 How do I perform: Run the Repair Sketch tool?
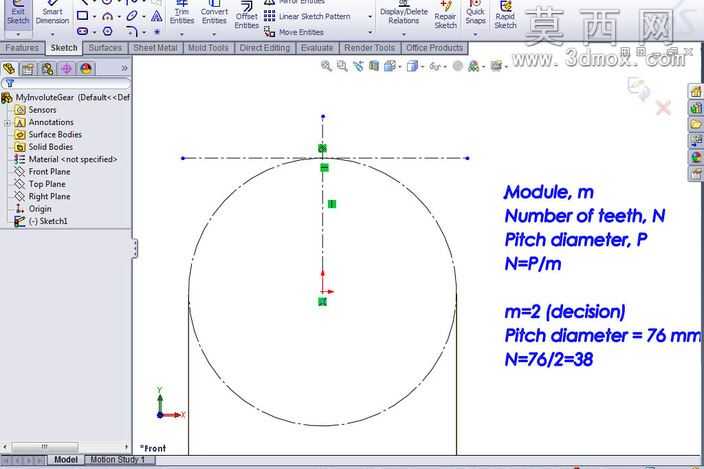(x=445, y=16)
